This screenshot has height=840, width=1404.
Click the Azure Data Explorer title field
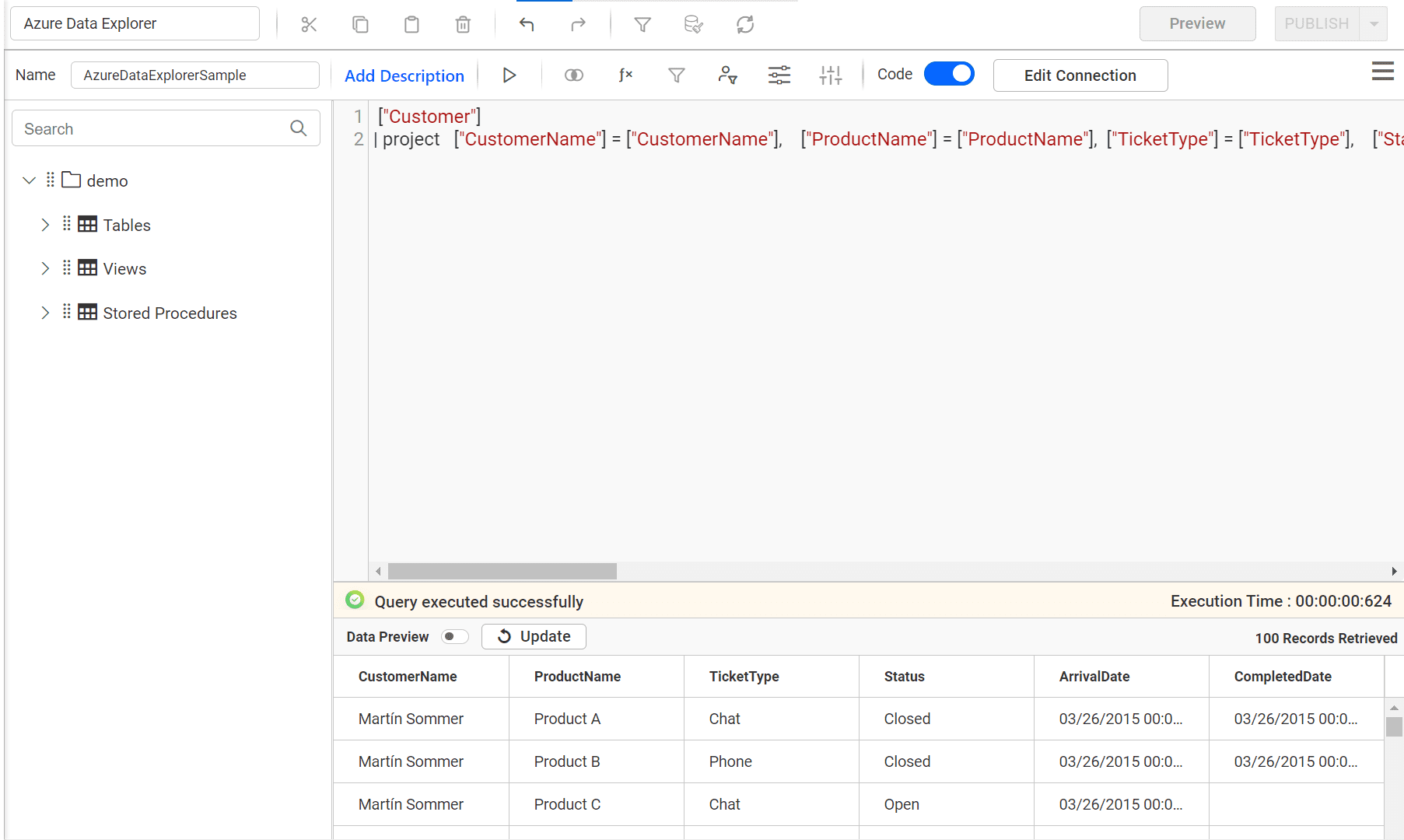click(x=135, y=23)
